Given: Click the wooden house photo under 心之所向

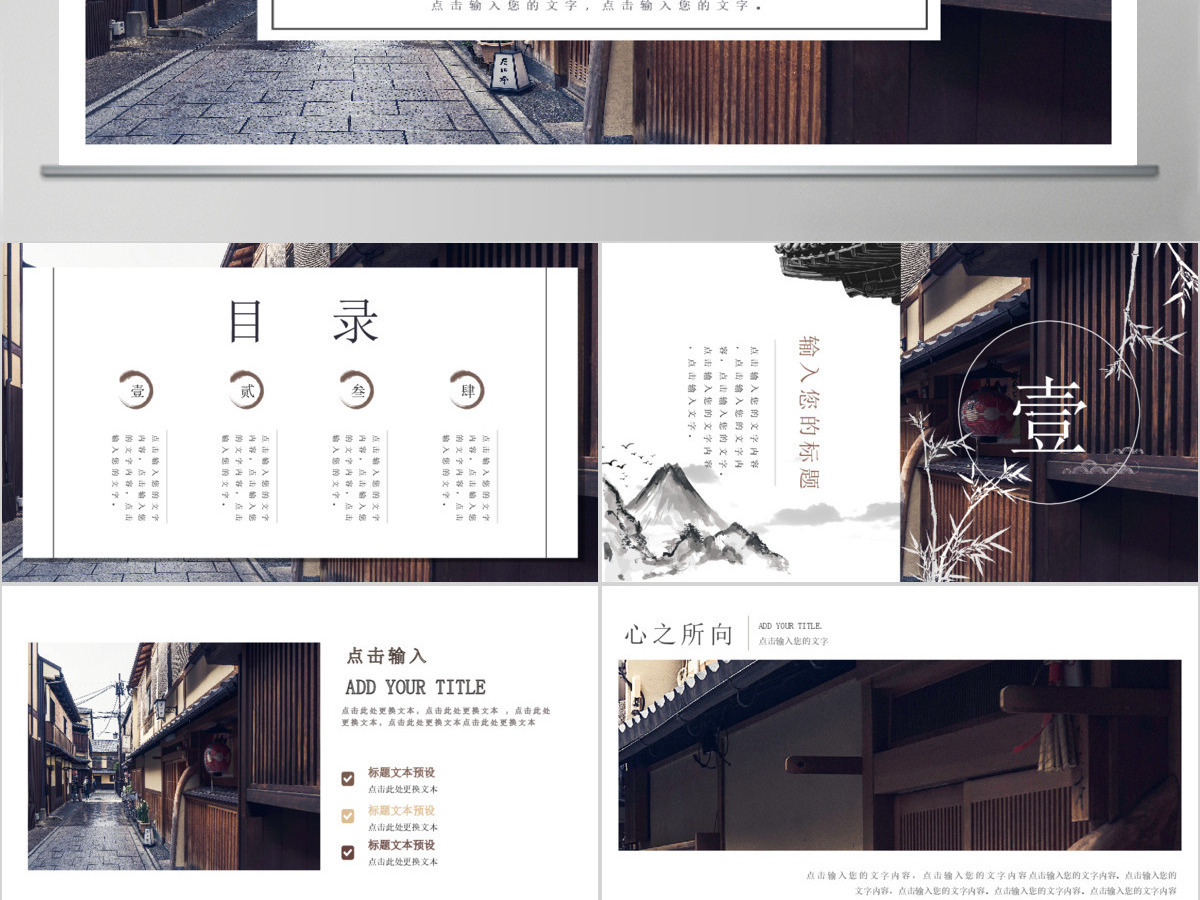Looking at the screenshot, I should (900, 755).
